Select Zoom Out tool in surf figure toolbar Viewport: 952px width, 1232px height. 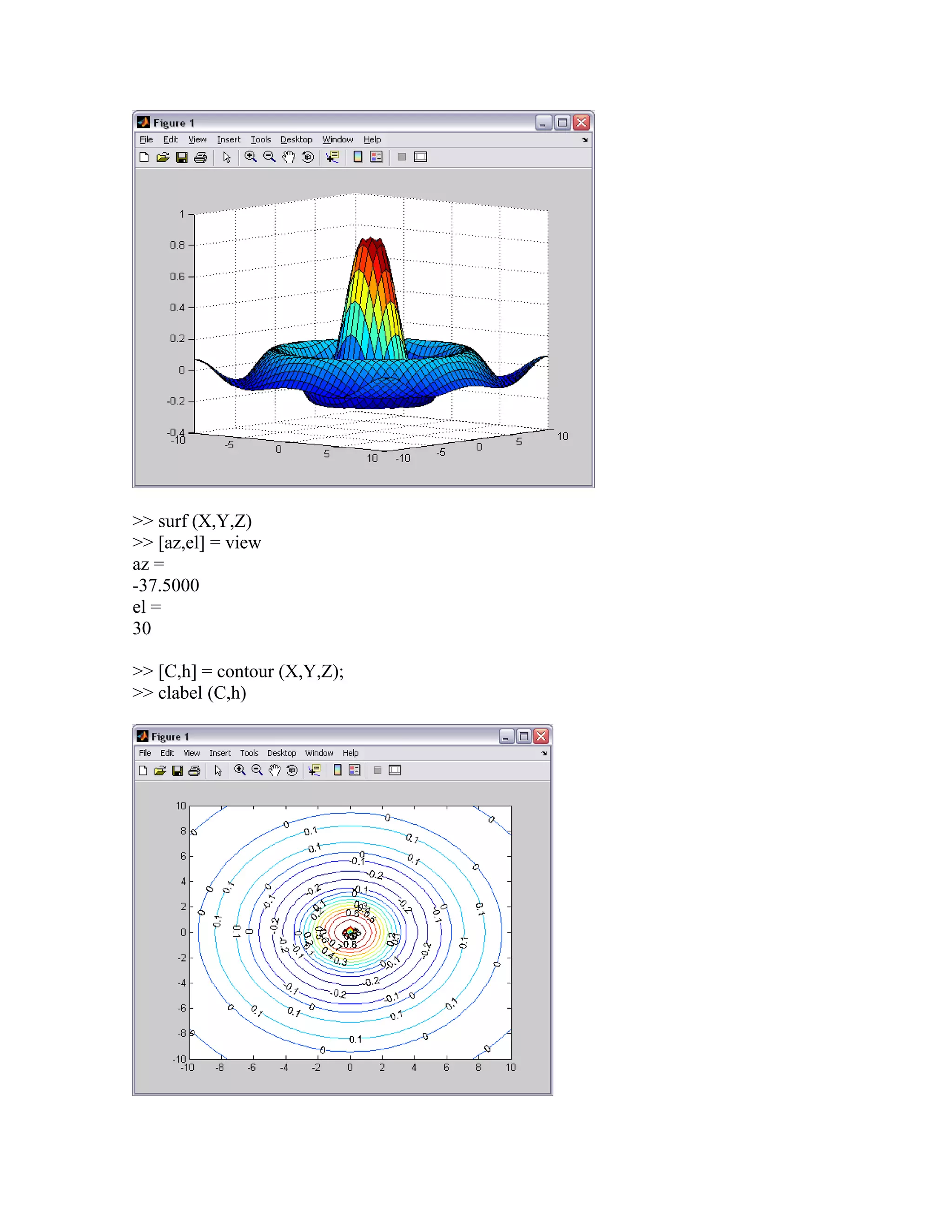click(270, 158)
